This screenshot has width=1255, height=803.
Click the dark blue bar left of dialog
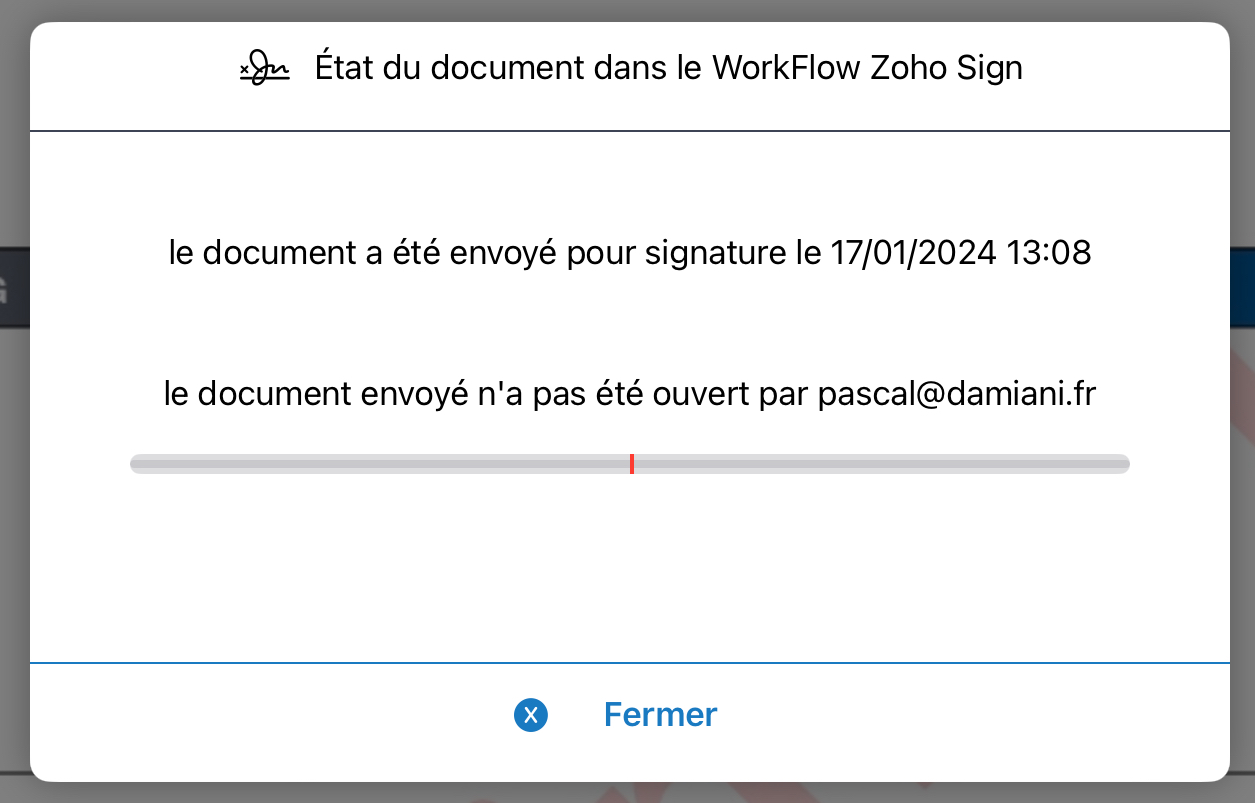pos(14,286)
